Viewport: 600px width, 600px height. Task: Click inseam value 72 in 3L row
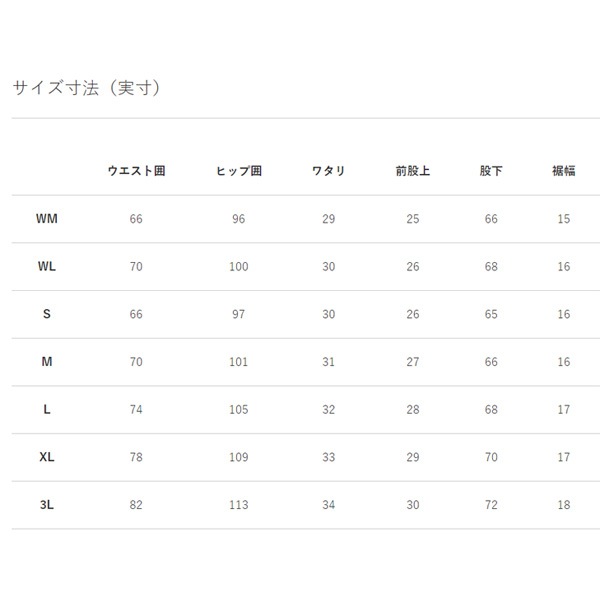coord(491,505)
